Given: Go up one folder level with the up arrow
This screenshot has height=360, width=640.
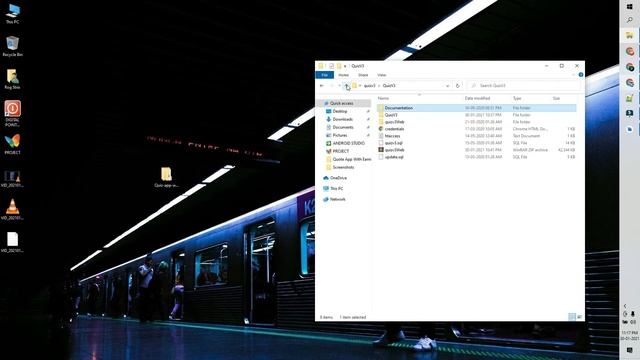Looking at the screenshot, I should coord(346,86).
